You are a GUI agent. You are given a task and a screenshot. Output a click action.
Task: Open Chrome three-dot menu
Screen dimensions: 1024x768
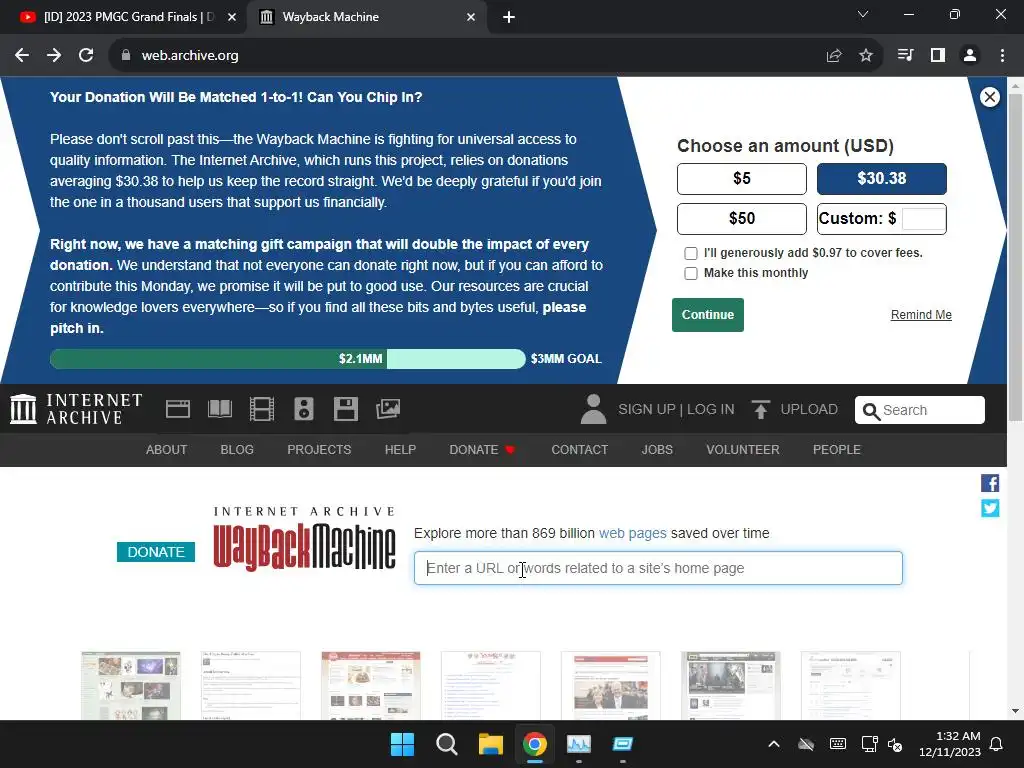click(x=1002, y=56)
